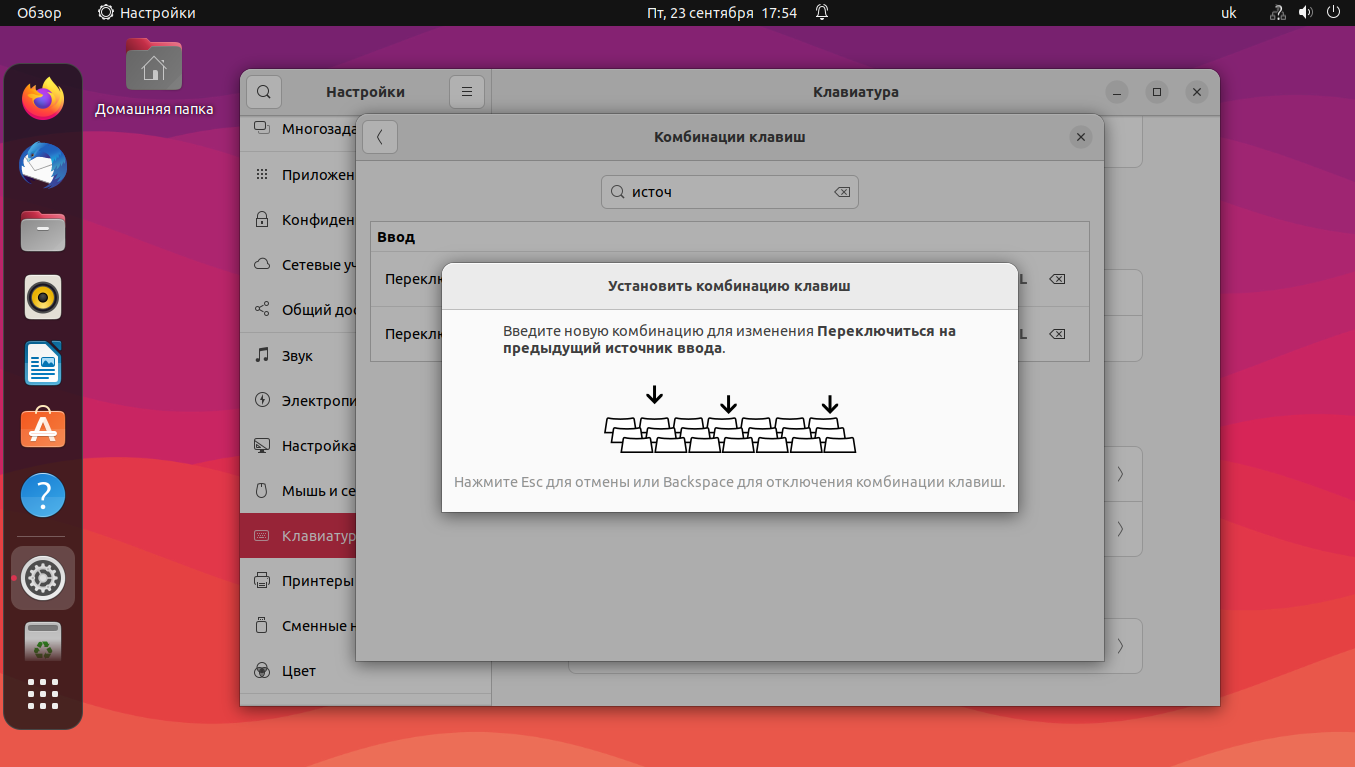Viewport: 1355px width, 767px height.
Task: Click the notification bell near the clock
Action: (x=820, y=13)
